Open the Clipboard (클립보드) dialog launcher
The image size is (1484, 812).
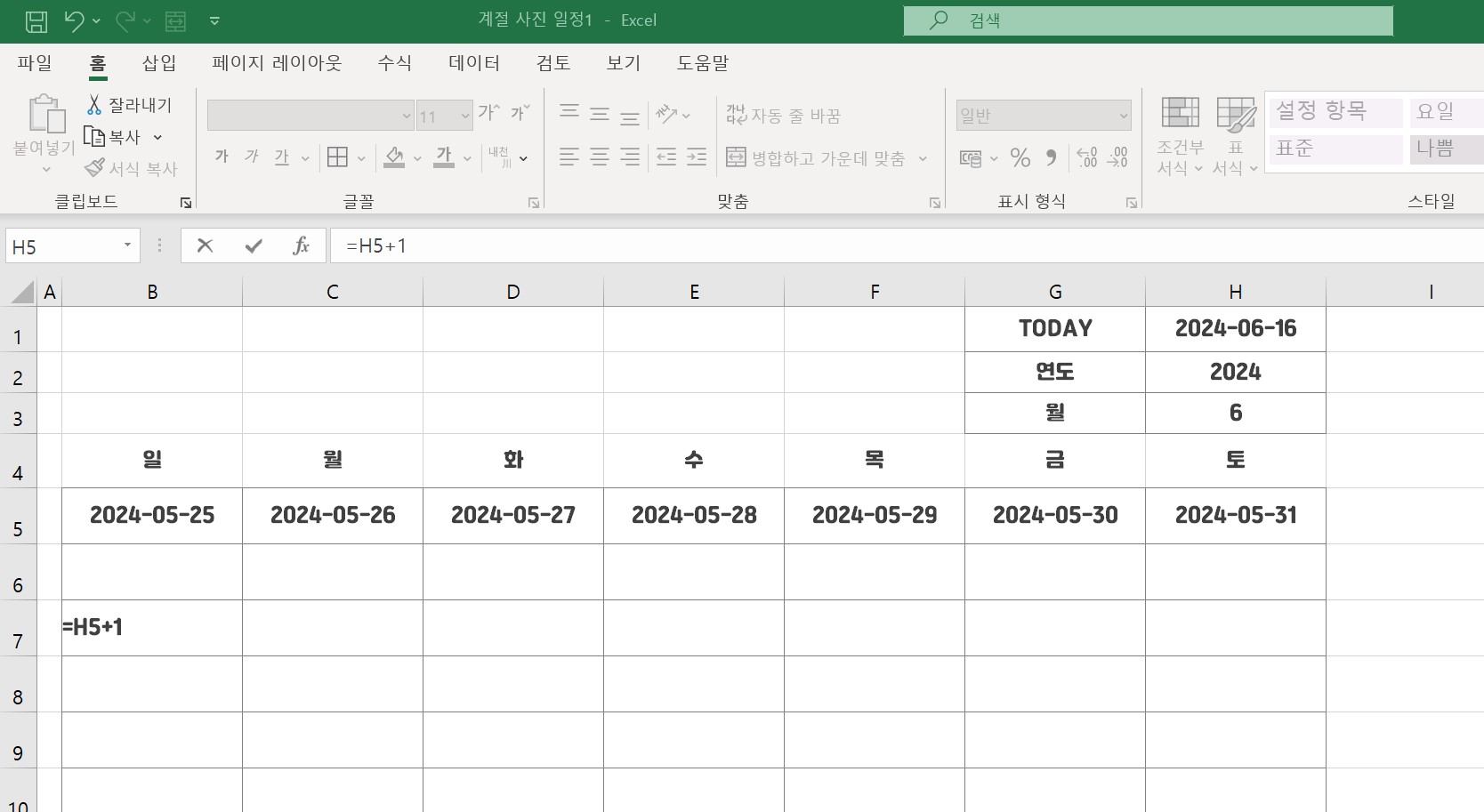click(x=186, y=203)
